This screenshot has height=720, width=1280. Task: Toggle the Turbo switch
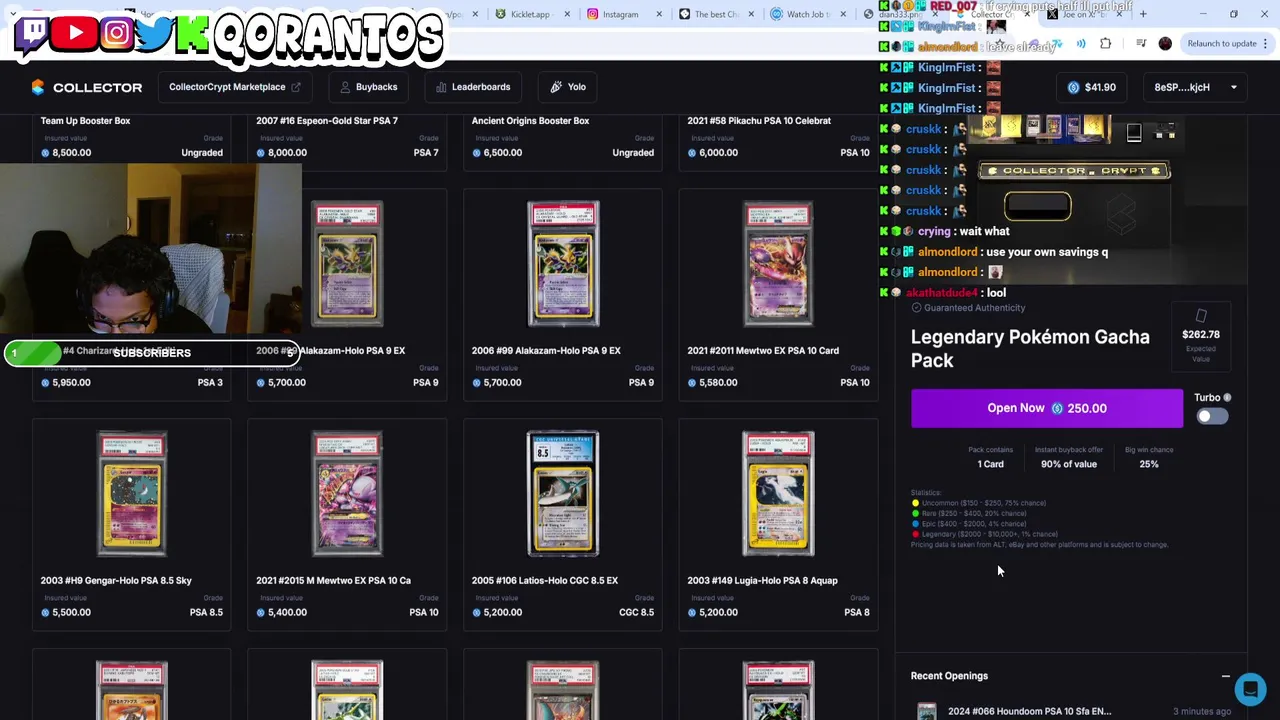(x=1212, y=416)
